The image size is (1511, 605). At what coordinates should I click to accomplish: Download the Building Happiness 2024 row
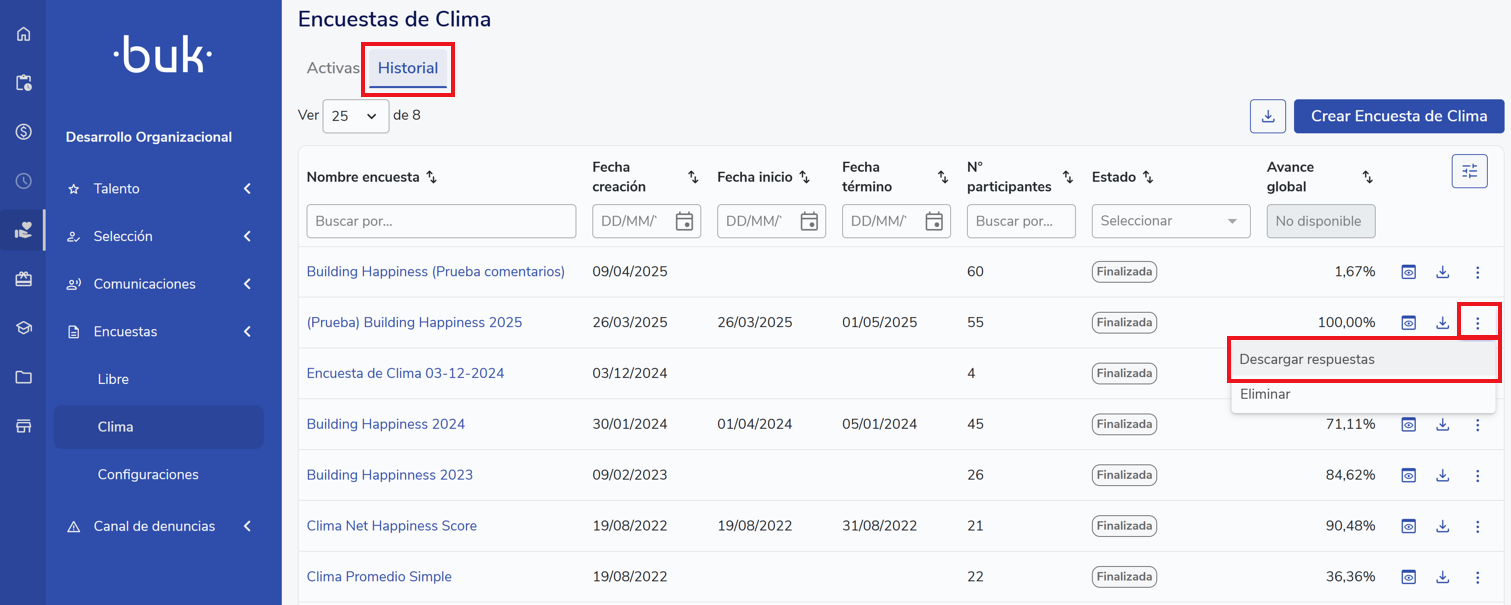1442,424
